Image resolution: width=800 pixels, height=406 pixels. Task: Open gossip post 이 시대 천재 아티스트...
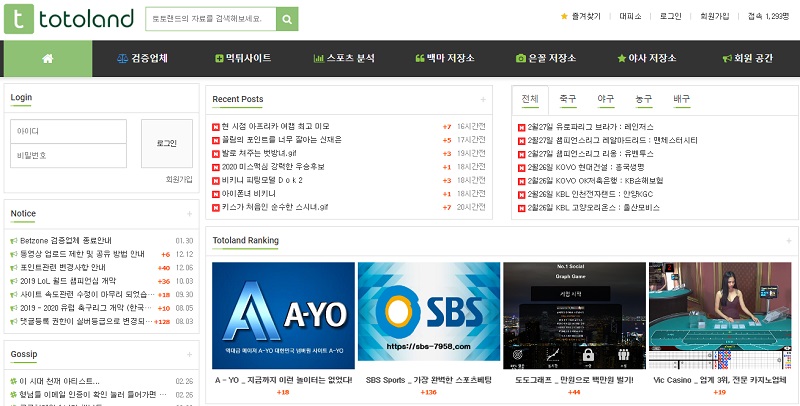pyautogui.click(x=59, y=382)
